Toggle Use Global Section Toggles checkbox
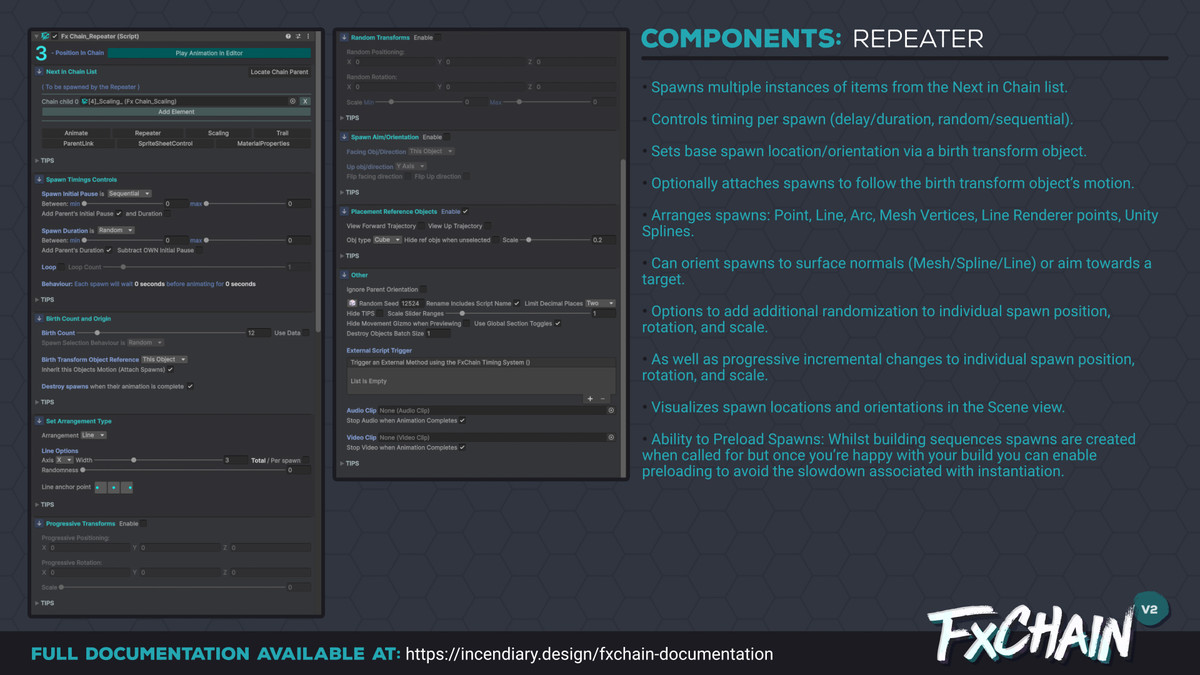 click(557, 323)
